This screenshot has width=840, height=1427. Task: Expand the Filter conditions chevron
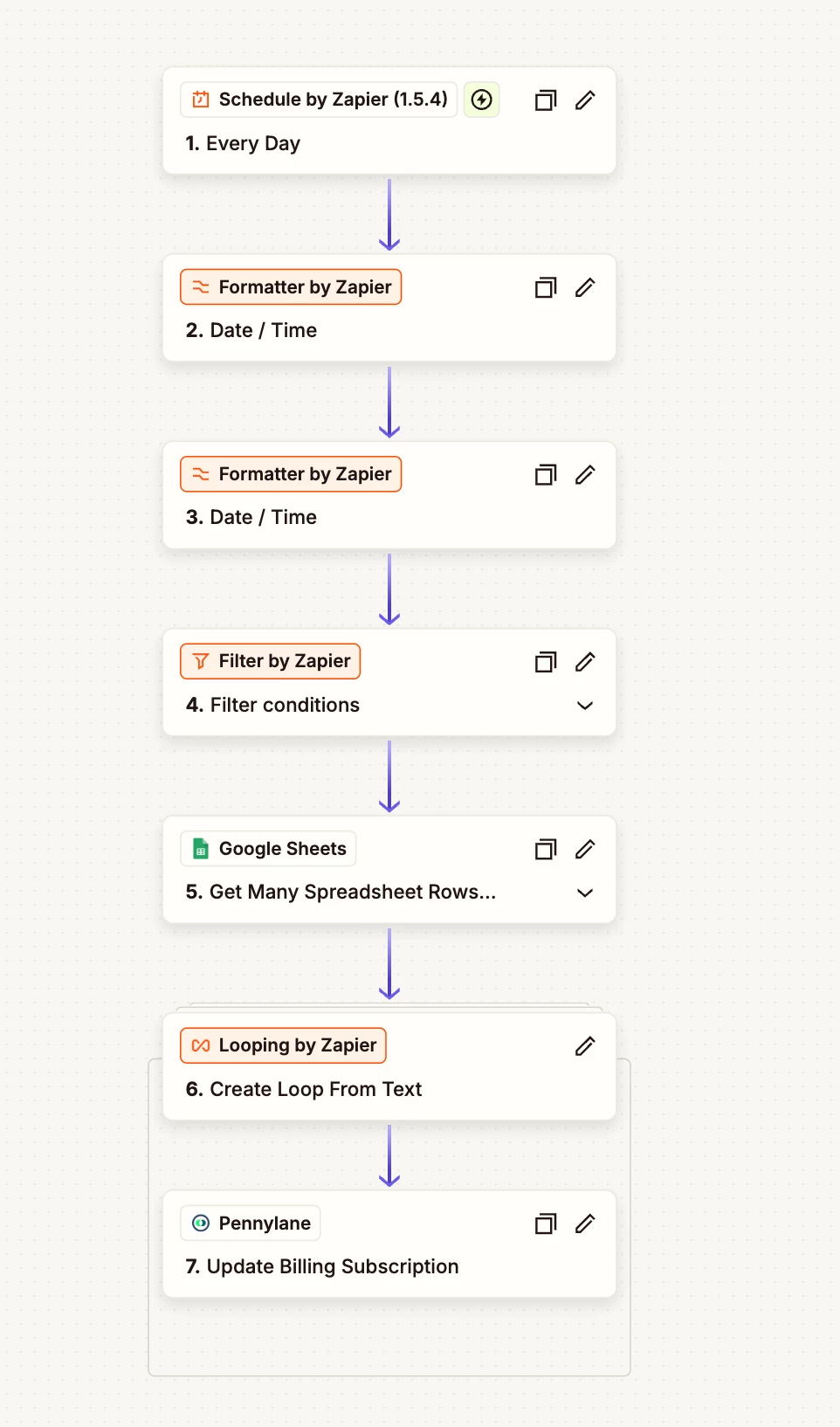(585, 706)
